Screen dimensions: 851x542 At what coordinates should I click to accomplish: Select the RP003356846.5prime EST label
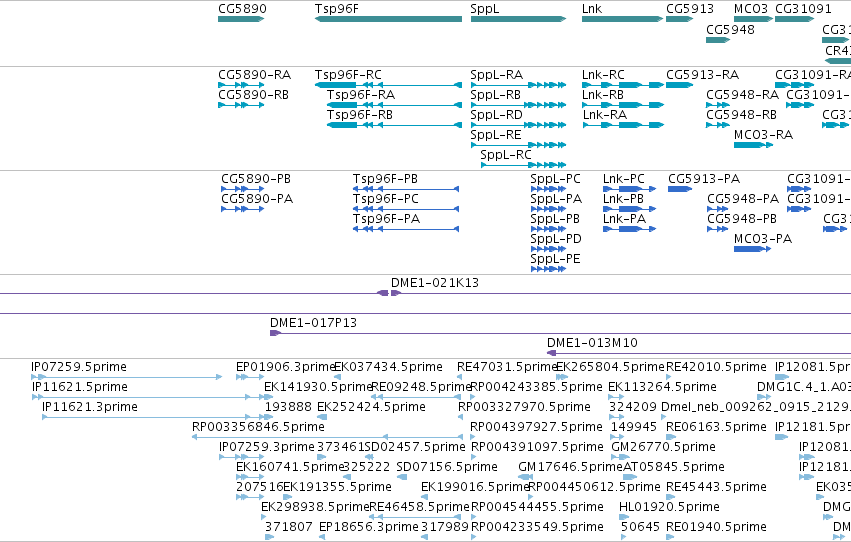tap(258, 427)
